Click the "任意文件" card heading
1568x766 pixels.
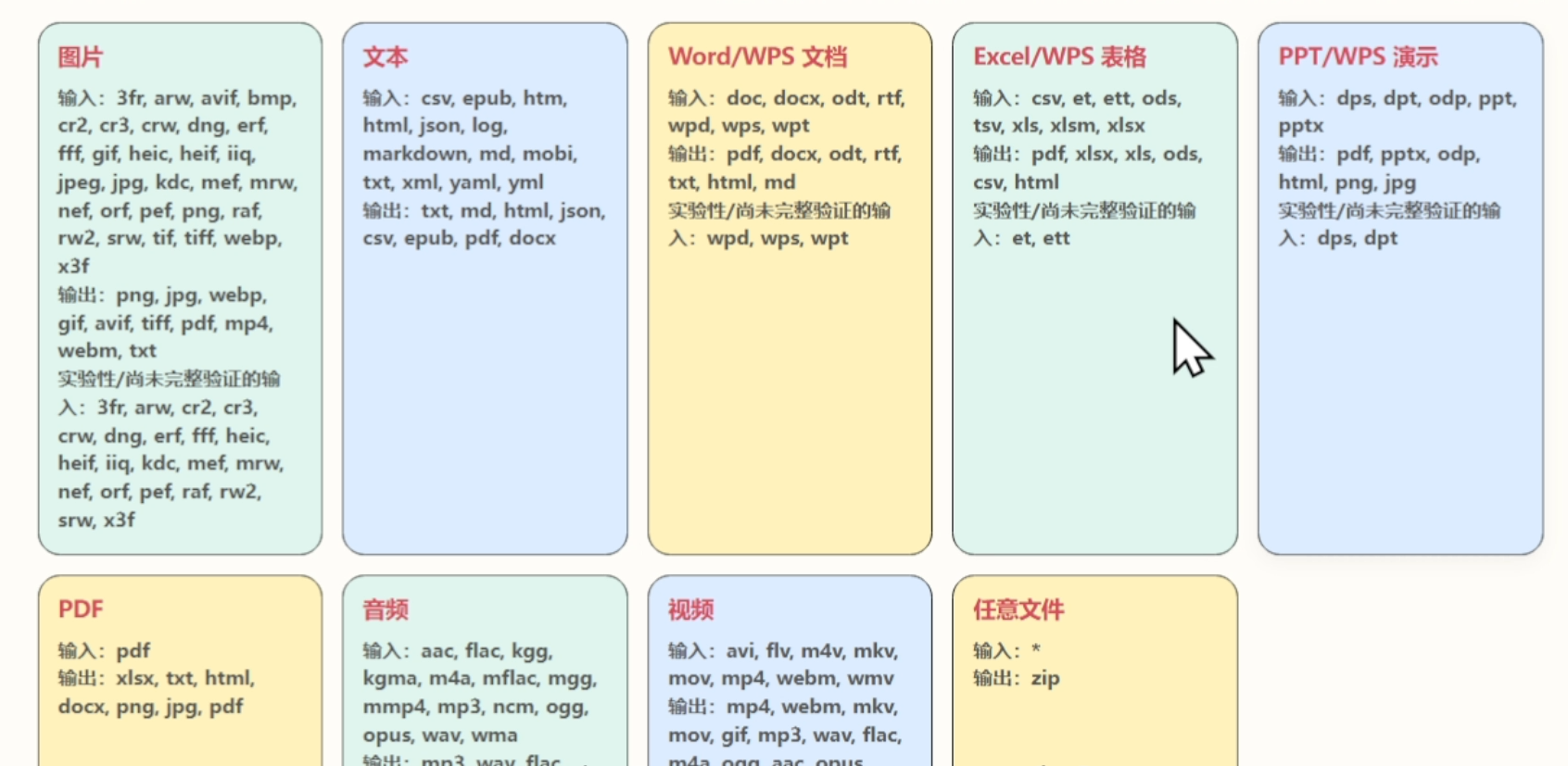[x=1019, y=609]
